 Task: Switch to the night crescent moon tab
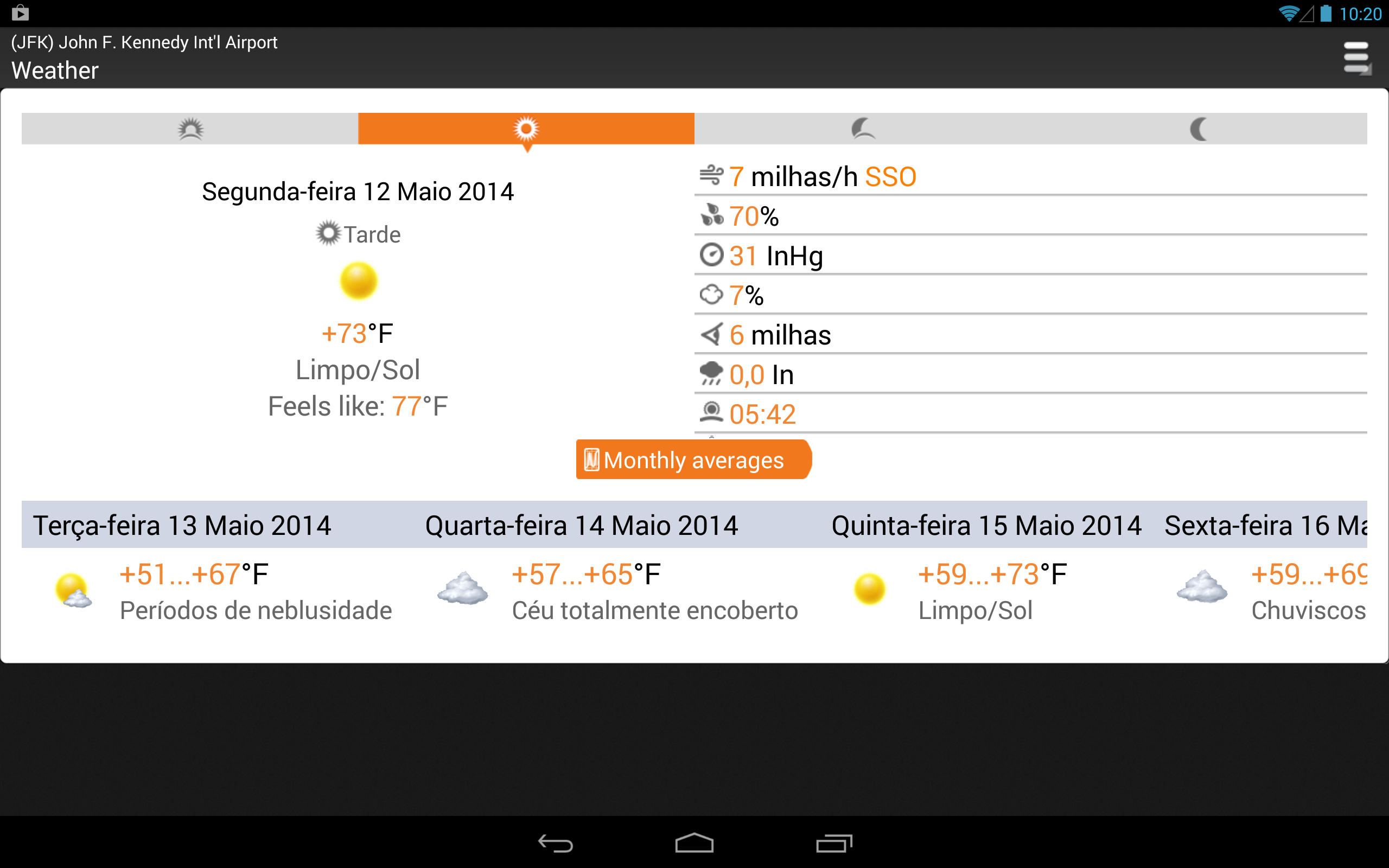(x=1199, y=129)
